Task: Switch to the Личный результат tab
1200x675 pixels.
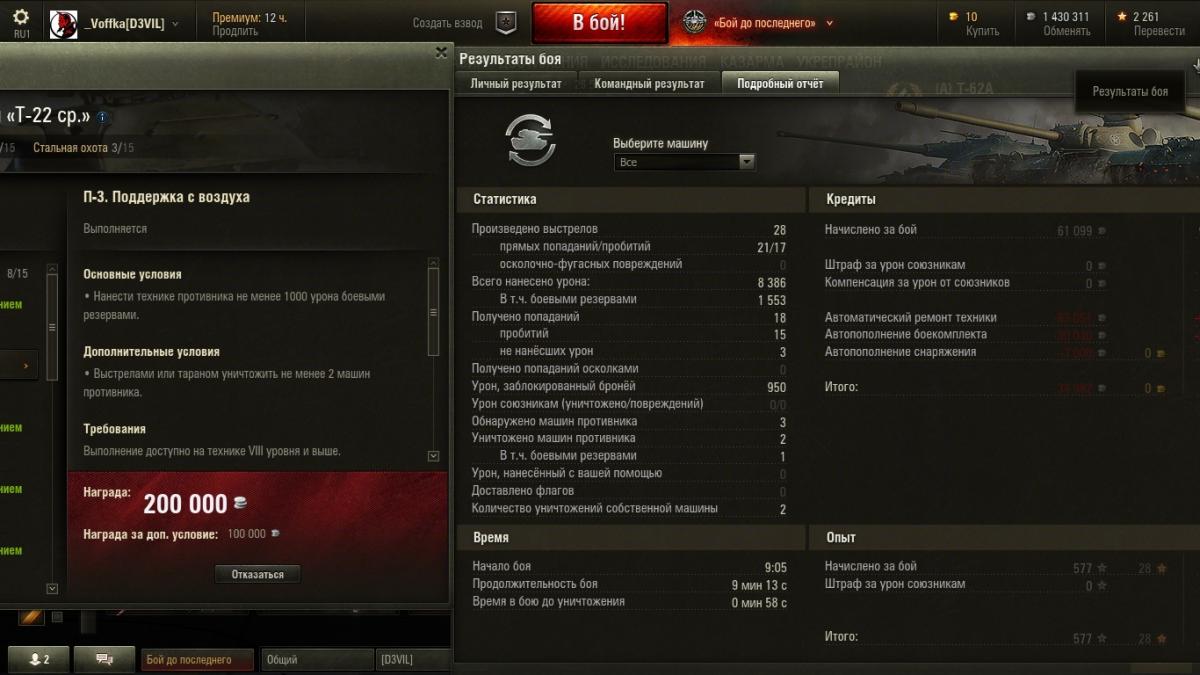Action: (x=516, y=84)
